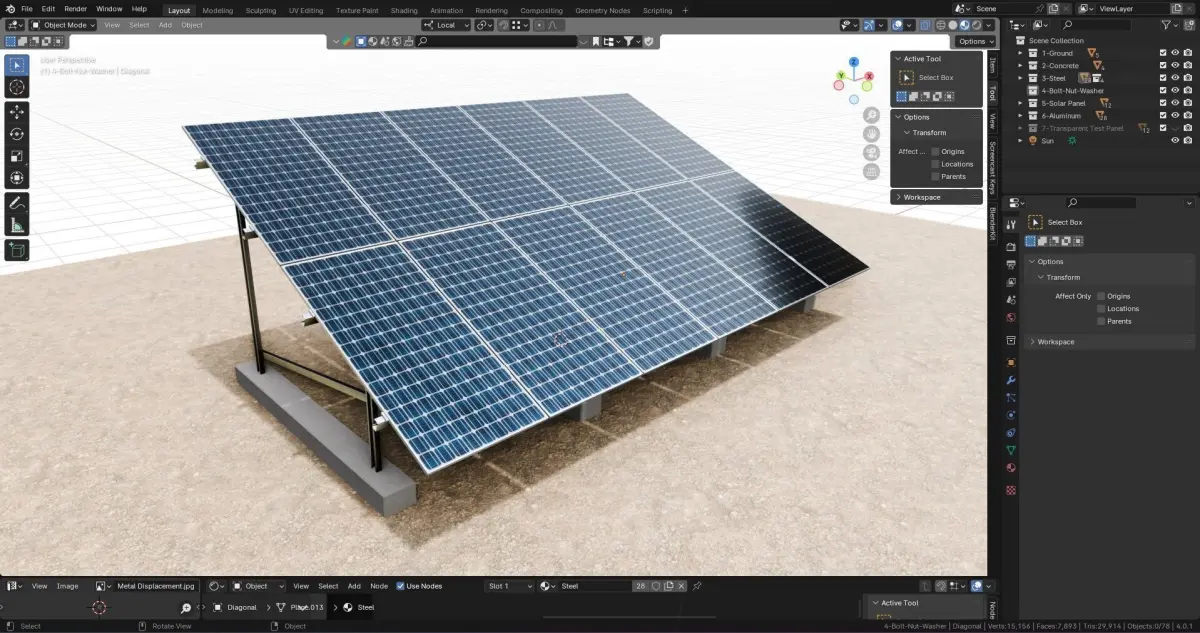The width and height of the screenshot is (1200, 633).
Task: Click the Add Cube tool
Action: (x=17, y=250)
